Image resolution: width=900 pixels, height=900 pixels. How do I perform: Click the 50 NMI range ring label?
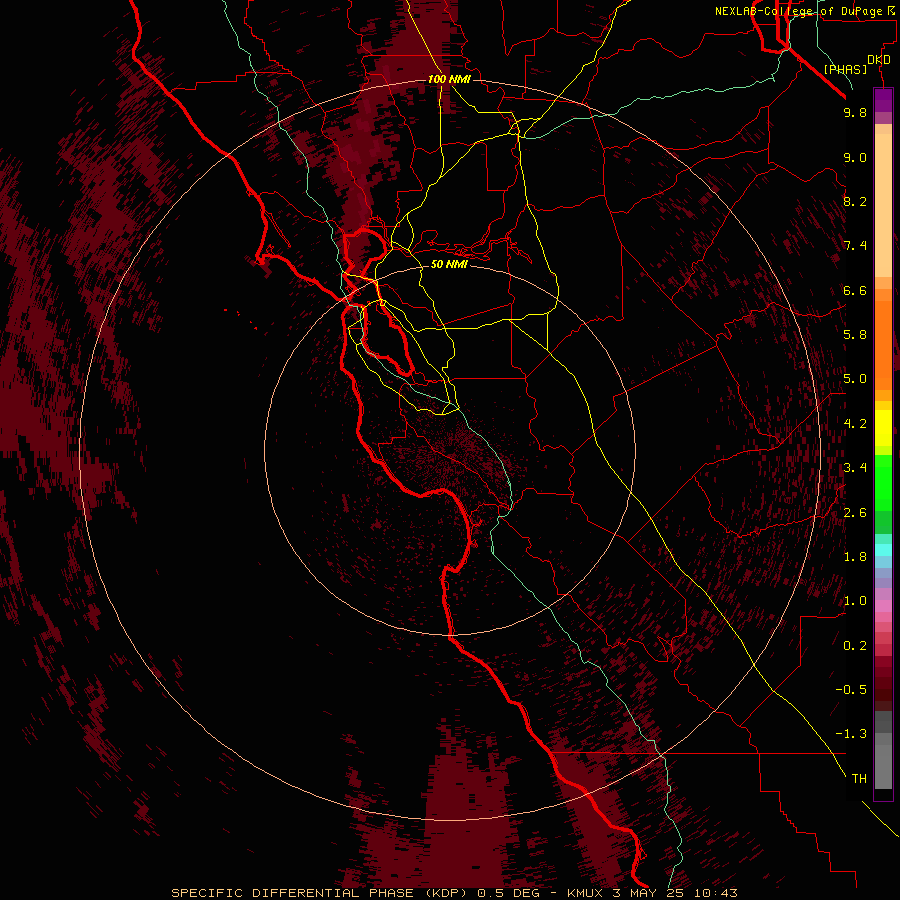tap(449, 264)
